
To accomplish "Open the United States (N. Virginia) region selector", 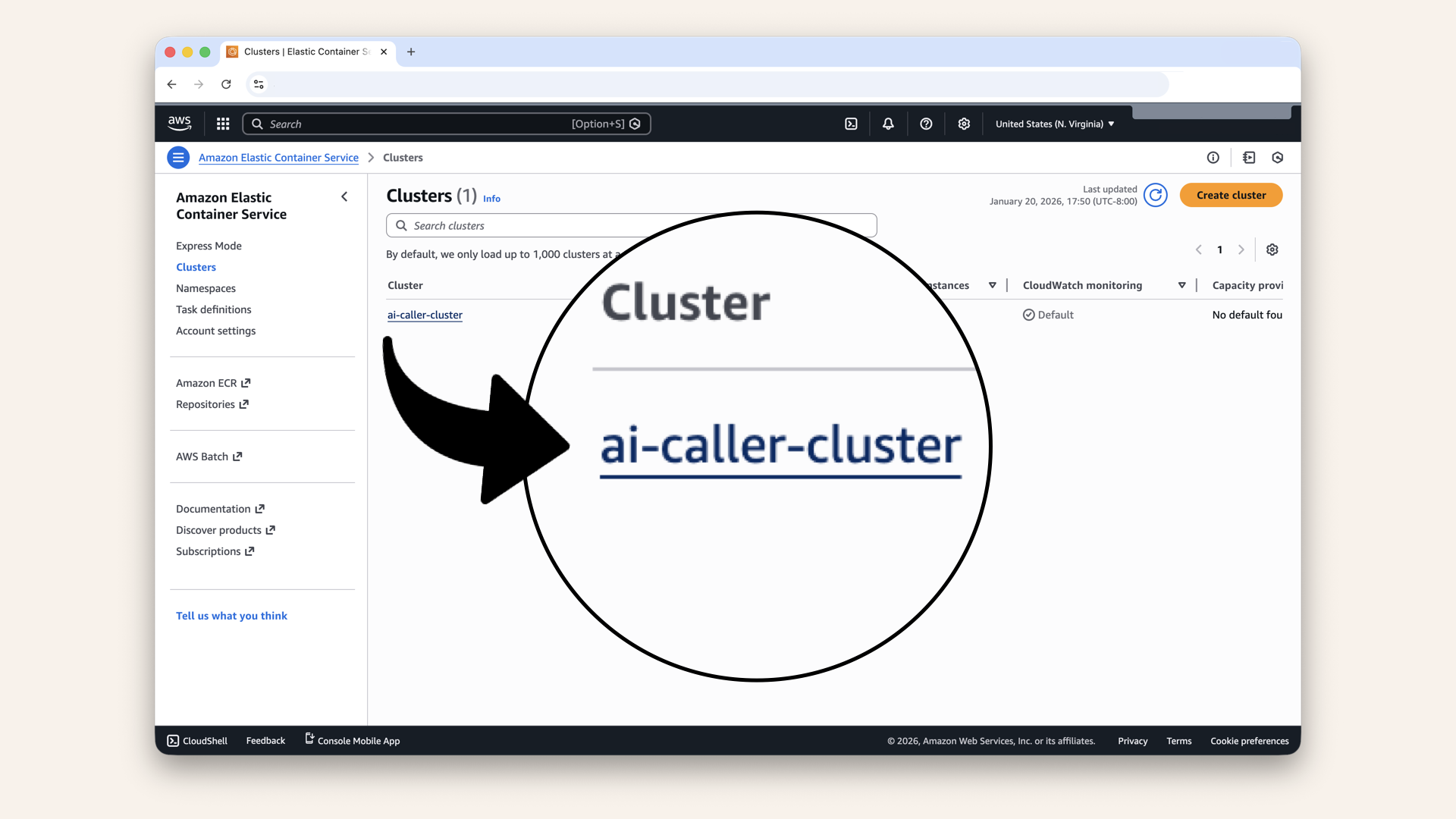I will [1053, 123].
